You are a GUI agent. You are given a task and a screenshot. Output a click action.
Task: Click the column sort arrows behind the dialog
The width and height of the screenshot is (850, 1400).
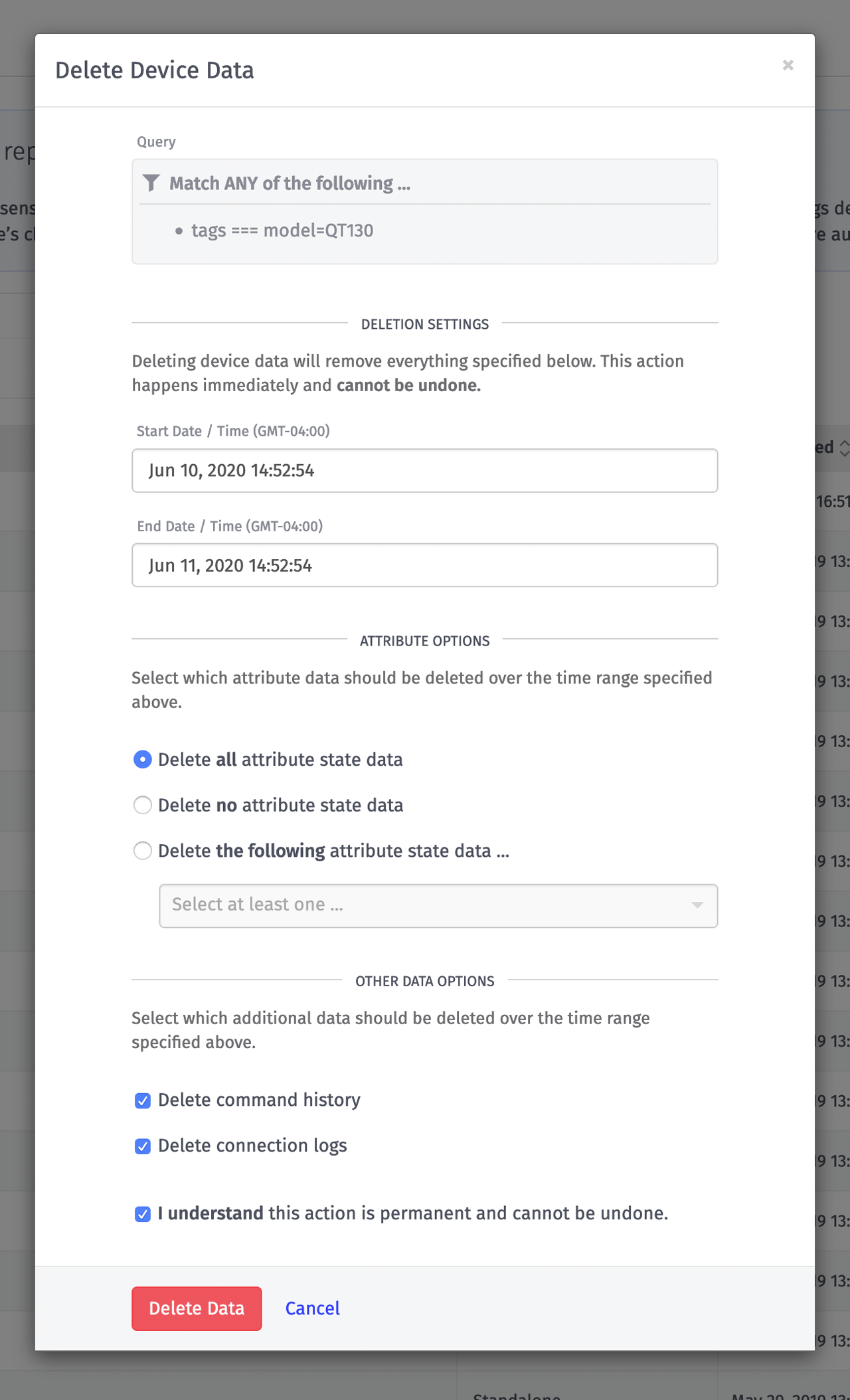point(844,448)
